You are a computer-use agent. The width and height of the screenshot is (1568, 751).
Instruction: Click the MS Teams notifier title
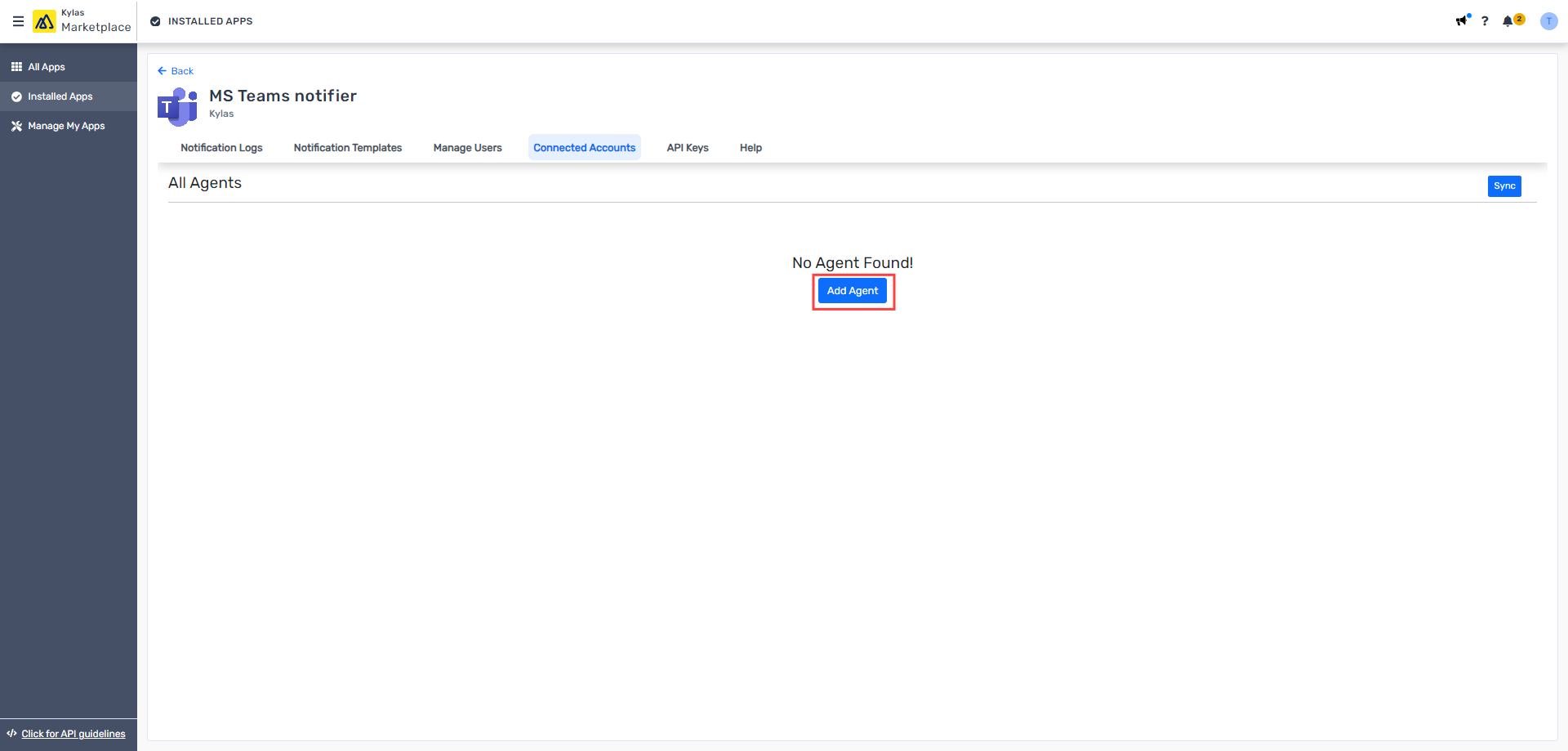click(283, 96)
